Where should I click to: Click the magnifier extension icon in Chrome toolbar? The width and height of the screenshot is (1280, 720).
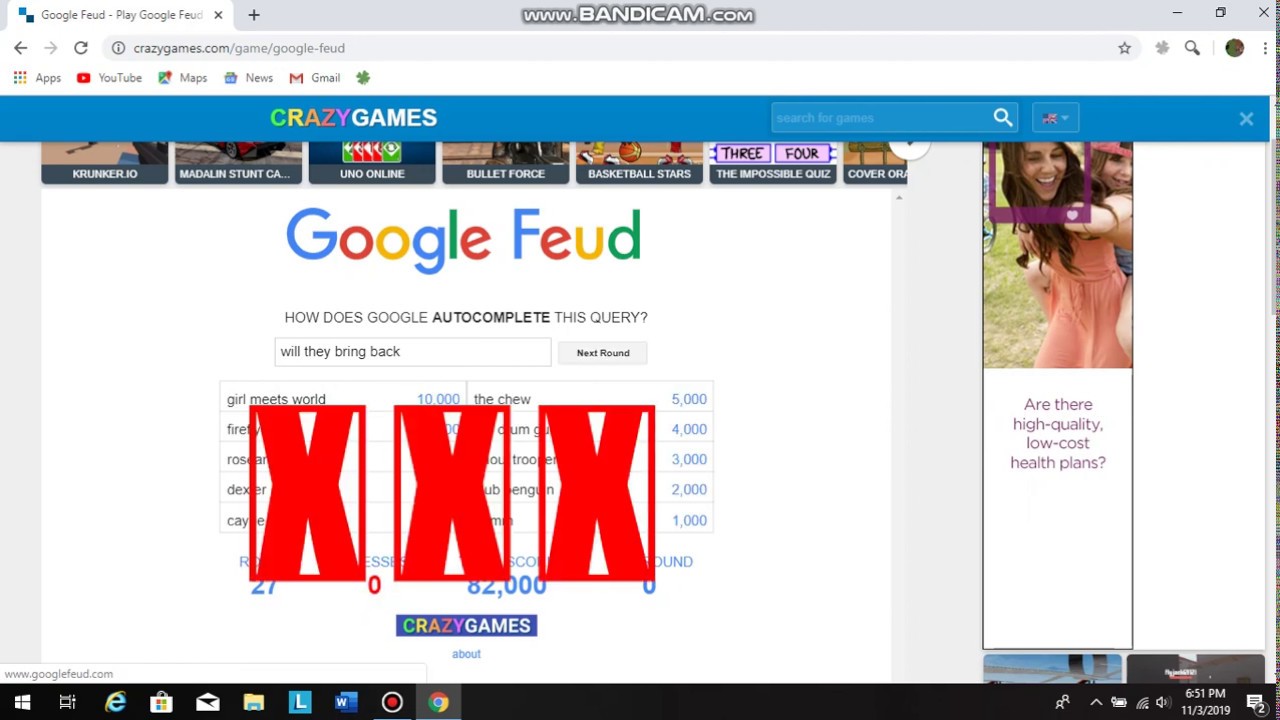(1192, 48)
